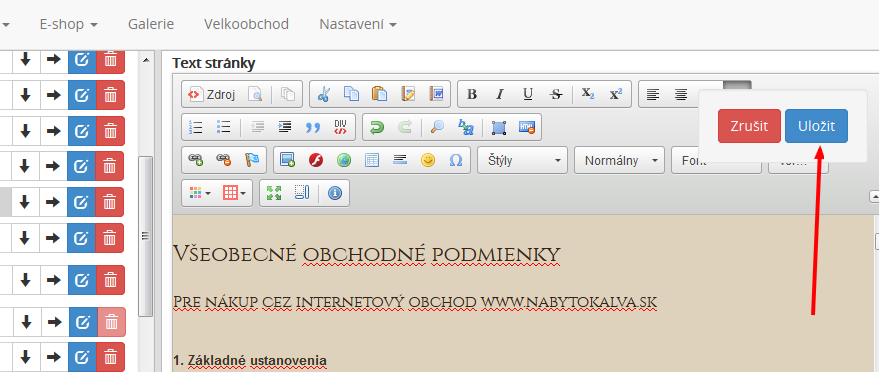
Task: Insert an iframe using globe icon
Action: pyautogui.click(x=344, y=160)
